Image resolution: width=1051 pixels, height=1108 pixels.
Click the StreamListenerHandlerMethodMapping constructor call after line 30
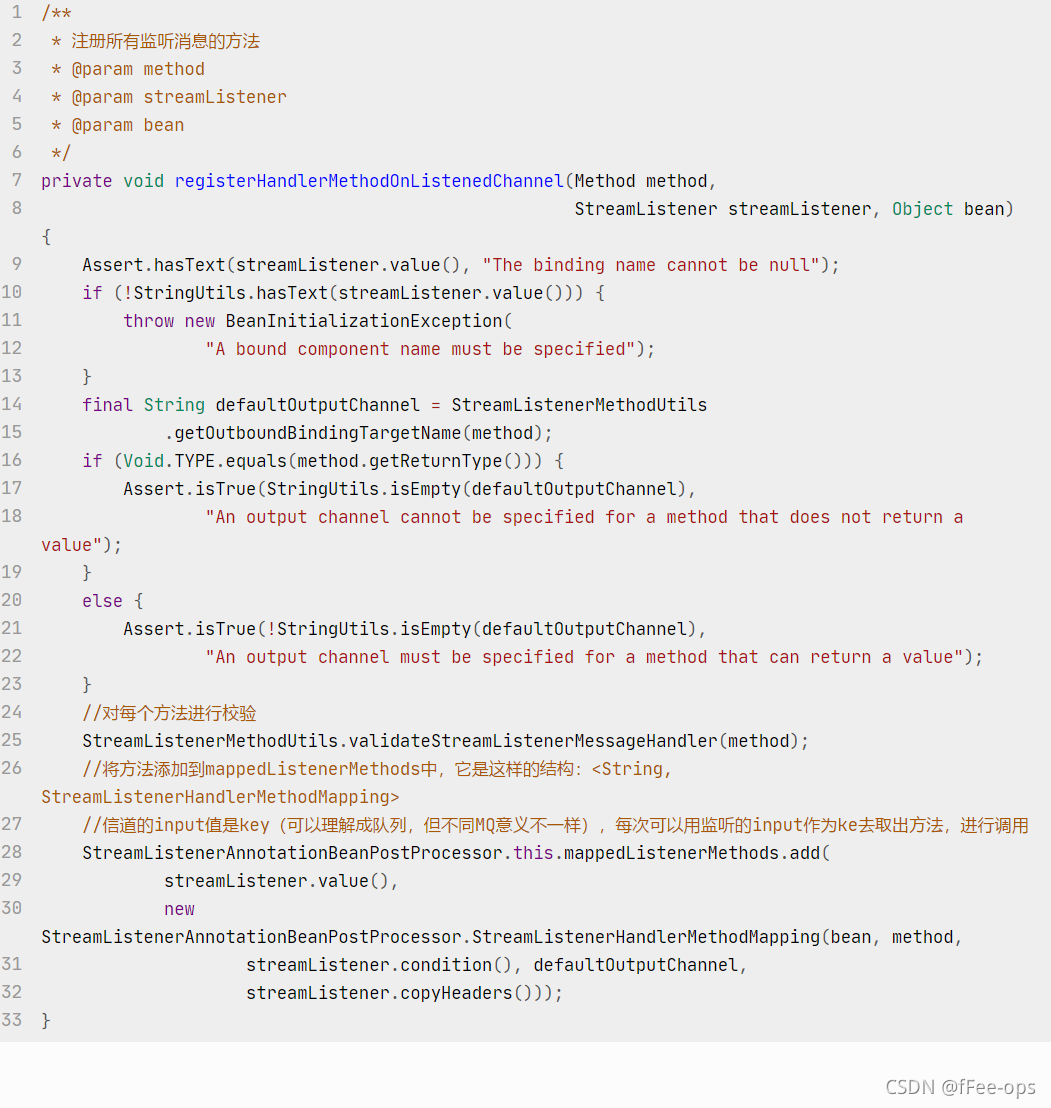(x=645, y=938)
